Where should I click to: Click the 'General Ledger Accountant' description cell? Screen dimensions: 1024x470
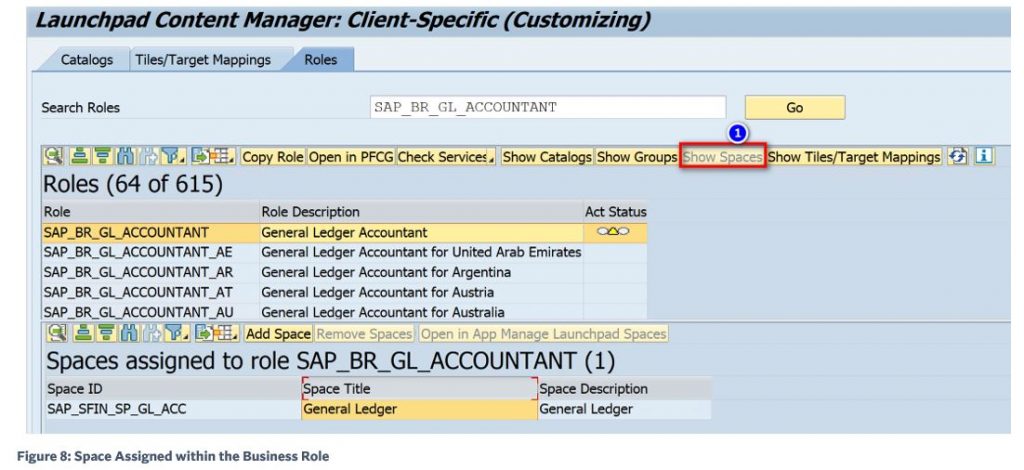click(x=421, y=232)
